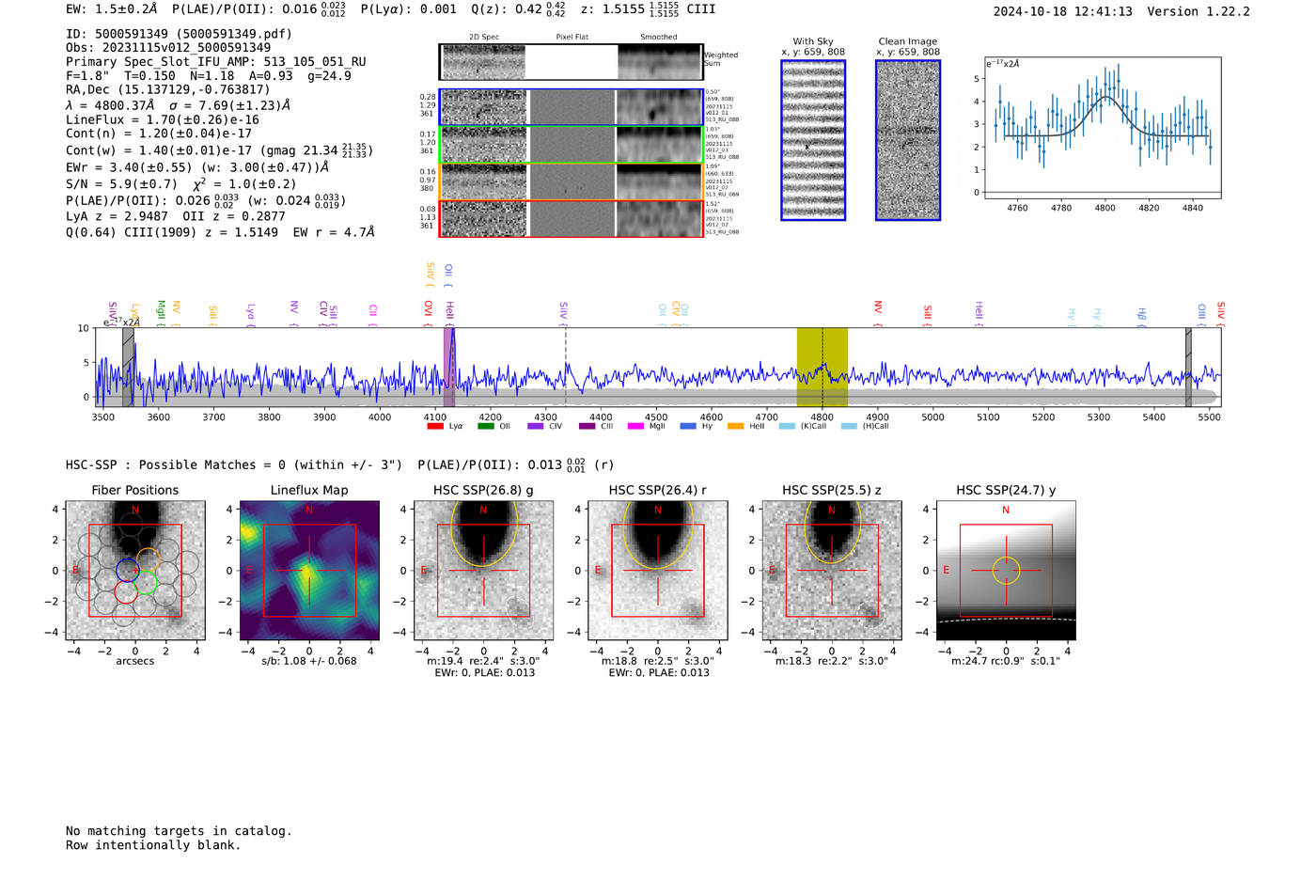This screenshot has height=896, width=1316.
Task: Click the 'Primary Spec_Slot_IFU_AMP: 513_105_051_RU' line
Action: (216, 62)
